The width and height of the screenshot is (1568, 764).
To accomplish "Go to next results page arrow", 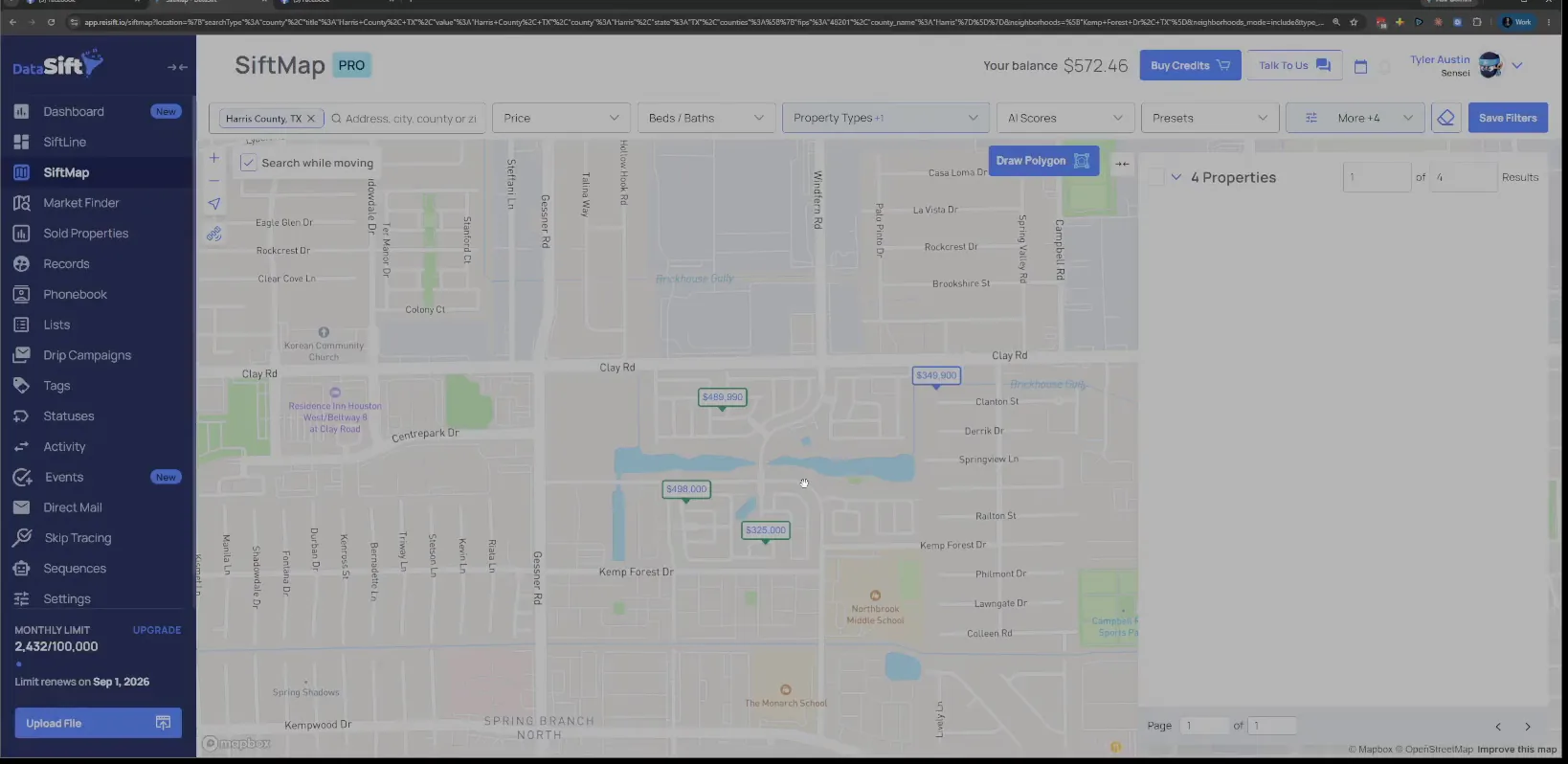I will point(1528,727).
